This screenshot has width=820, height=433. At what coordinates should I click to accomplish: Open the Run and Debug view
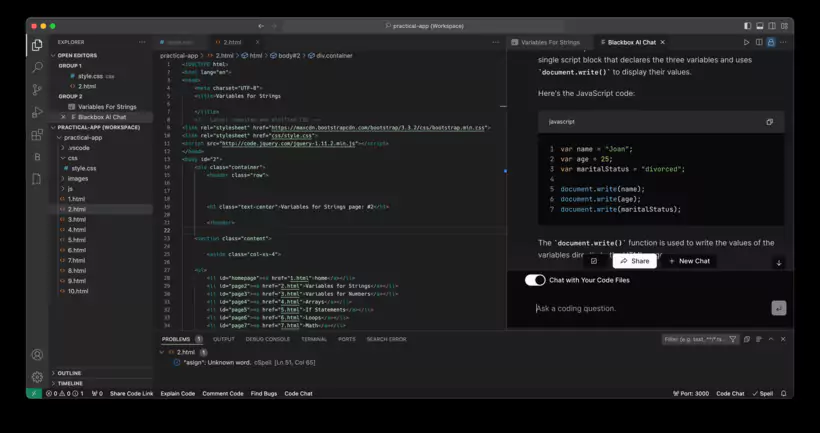(x=37, y=112)
